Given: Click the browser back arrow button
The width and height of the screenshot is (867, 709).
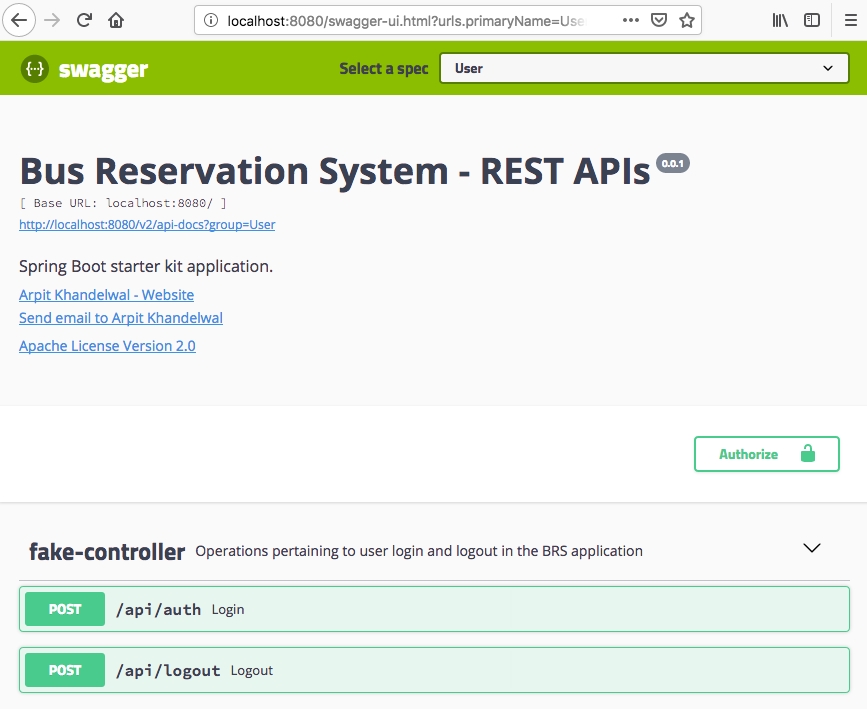Looking at the screenshot, I should tap(20, 20).
